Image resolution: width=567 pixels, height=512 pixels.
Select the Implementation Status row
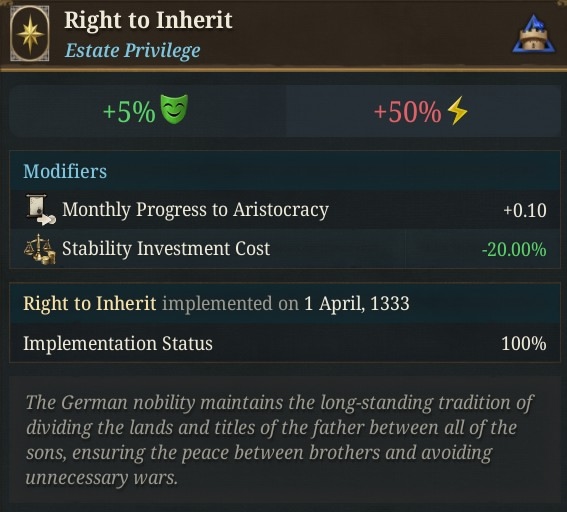pyautogui.click(x=285, y=343)
